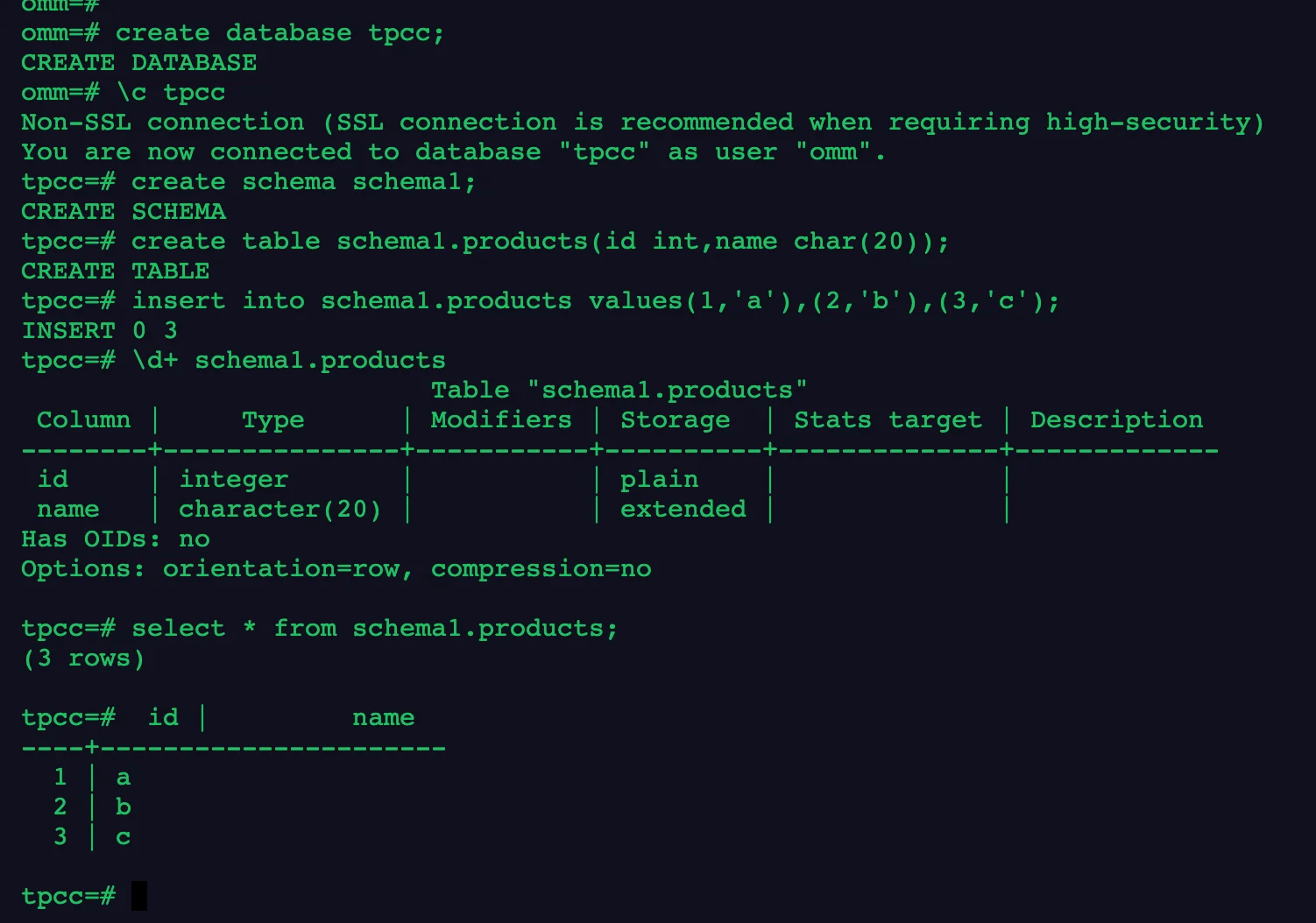1316x923 pixels.
Task: Click the 'create schema schema1;' command
Action: pyautogui.click(x=303, y=182)
